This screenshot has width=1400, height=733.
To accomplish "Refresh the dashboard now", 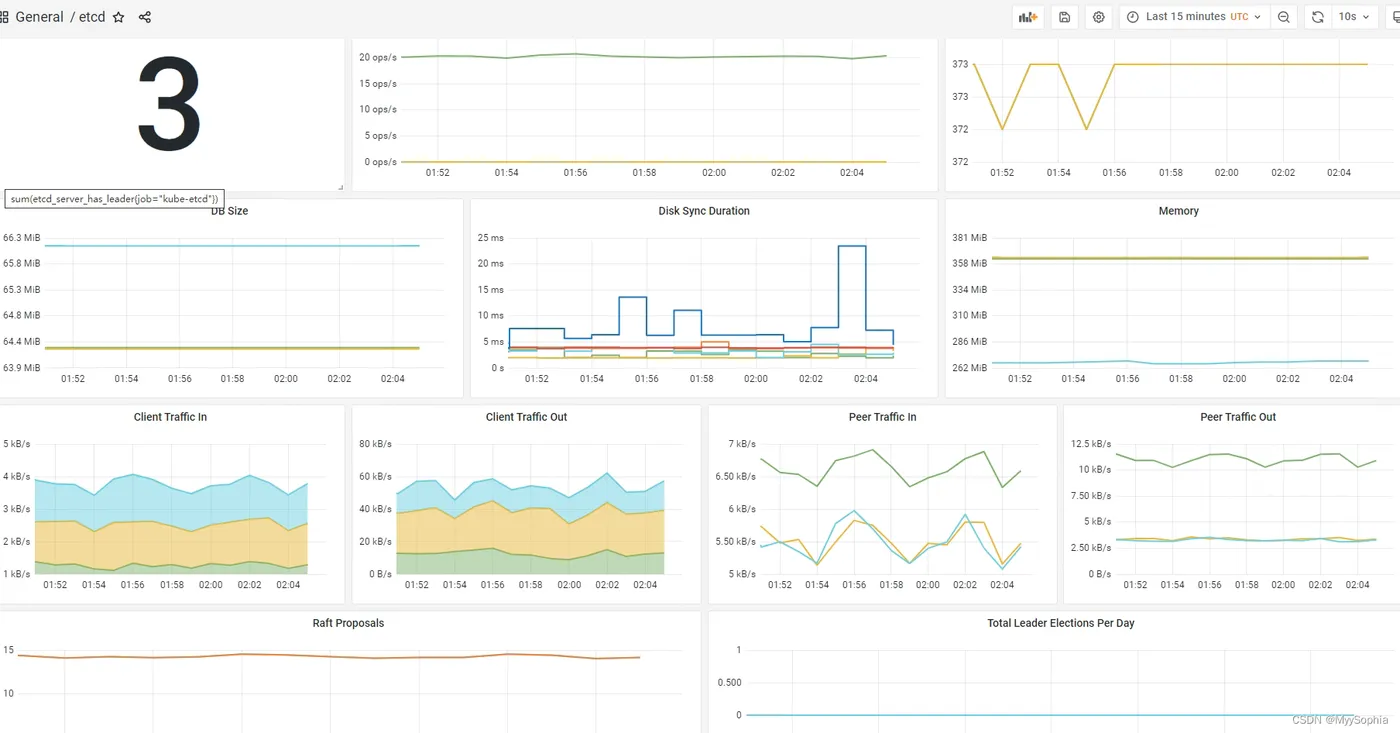I will (x=1318, y=17).
